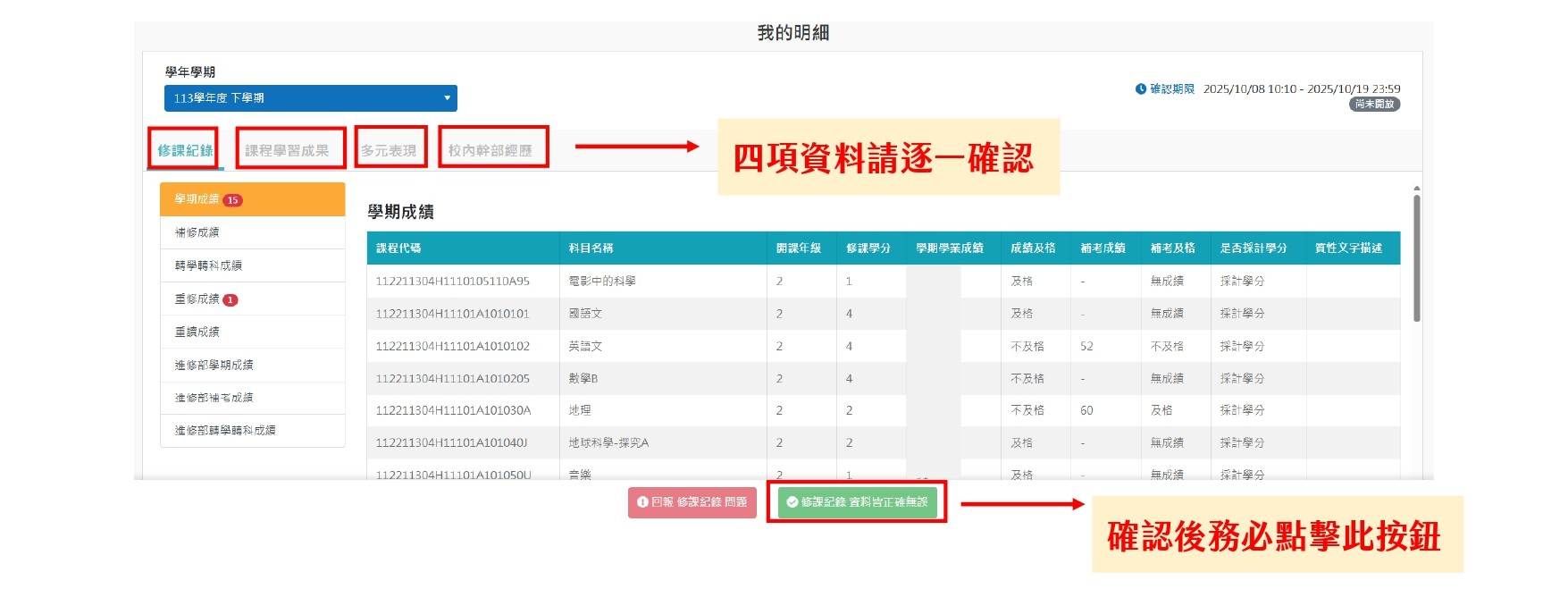Click the clock icon beside 確認期限
Viewport: 1568px width, 589px height.
1140,89
